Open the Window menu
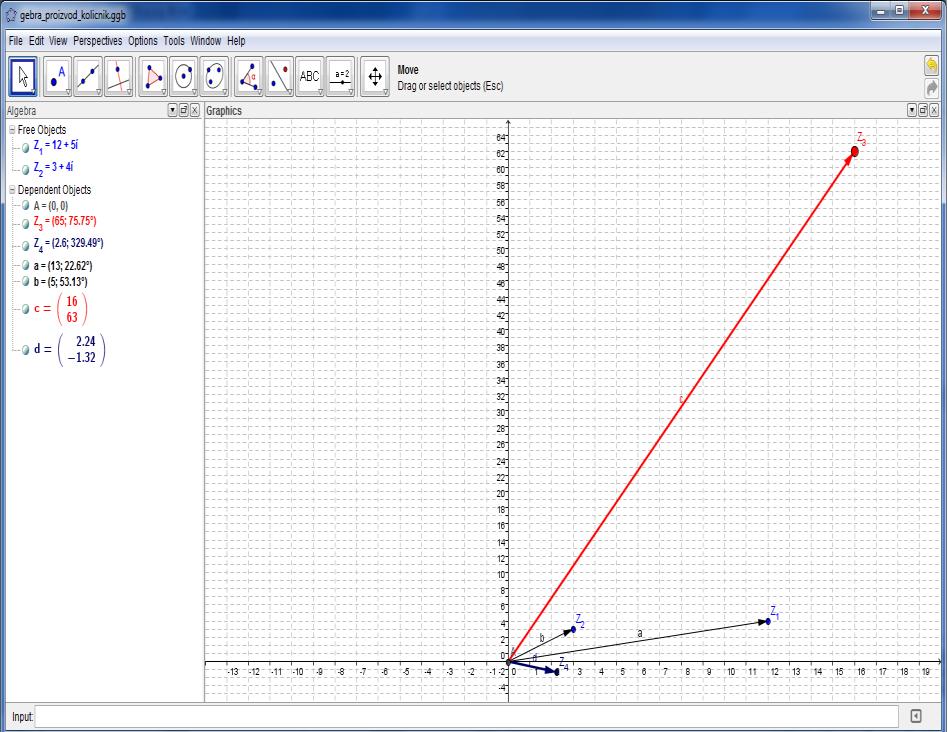The image size is (948, 732). click(206, 40)
